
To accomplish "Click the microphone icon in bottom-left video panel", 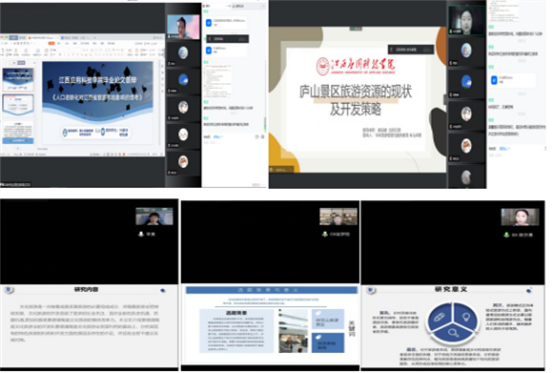I will [141, 234].
